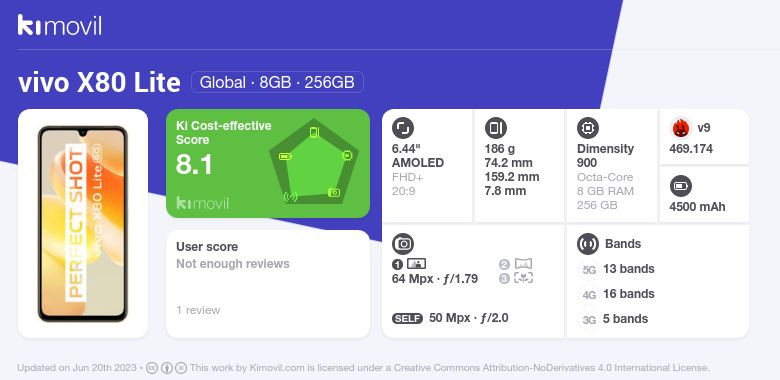Image resolution: width=780 pixels, height=380 pixels.
Task: Select the Global · 8GB · 256GB variant badge
Action: coord(278,82)
